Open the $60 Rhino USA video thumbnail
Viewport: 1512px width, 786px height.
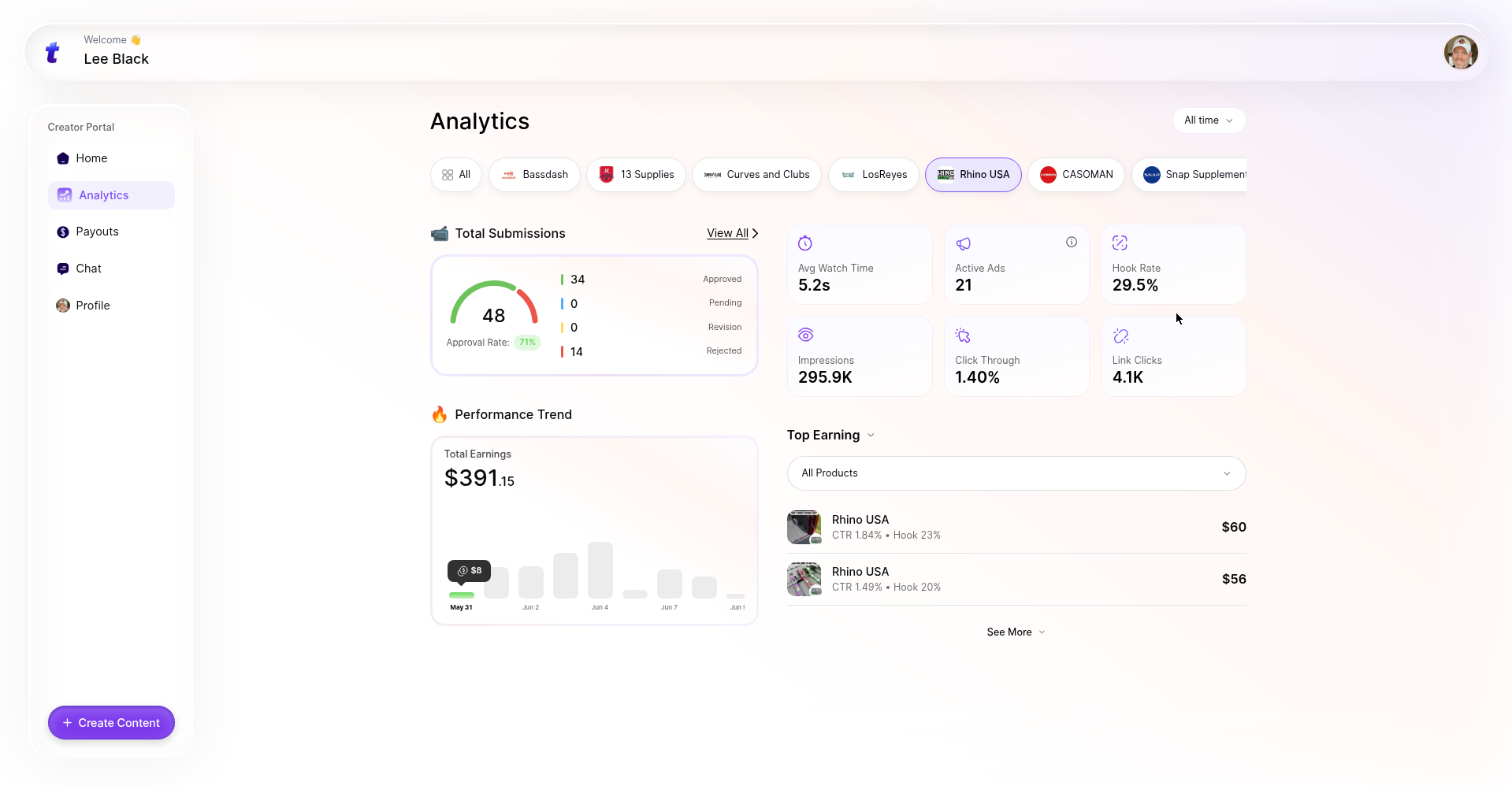(804, 527)
